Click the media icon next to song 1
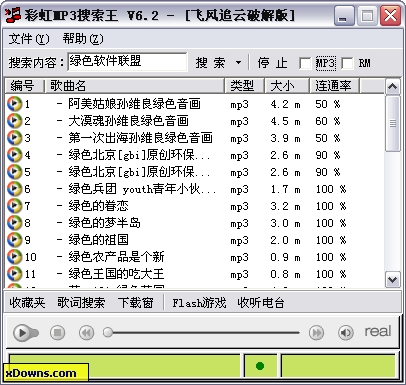The height and width of the screenshot is (385, 406). click(14, 104)
